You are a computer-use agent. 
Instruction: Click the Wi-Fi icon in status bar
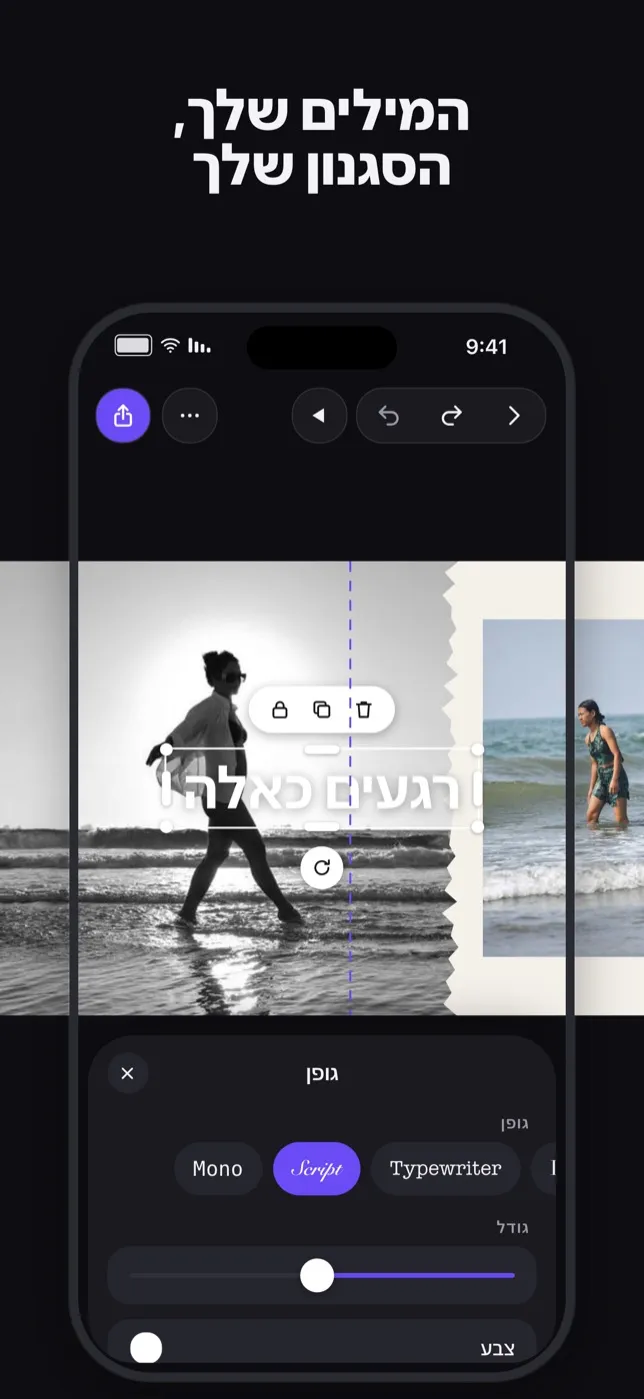click(x=171, y=346)
